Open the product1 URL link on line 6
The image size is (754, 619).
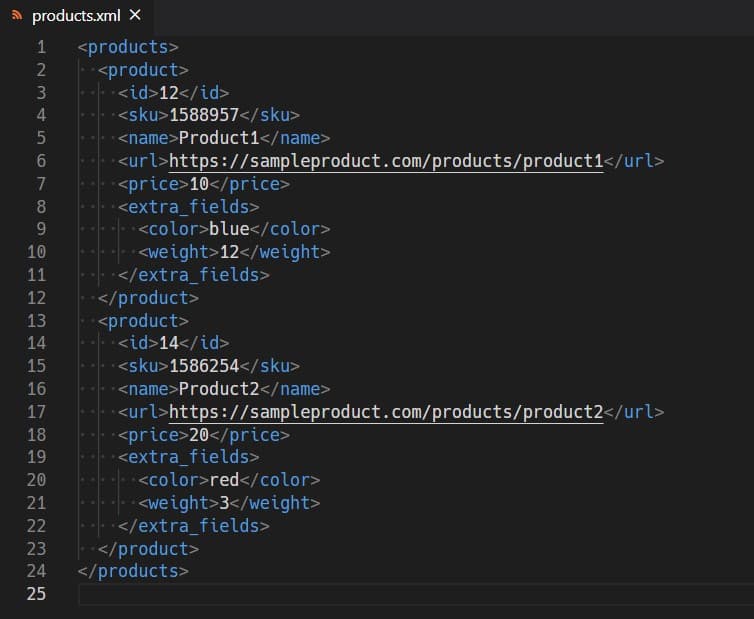(x=386, y=161)
